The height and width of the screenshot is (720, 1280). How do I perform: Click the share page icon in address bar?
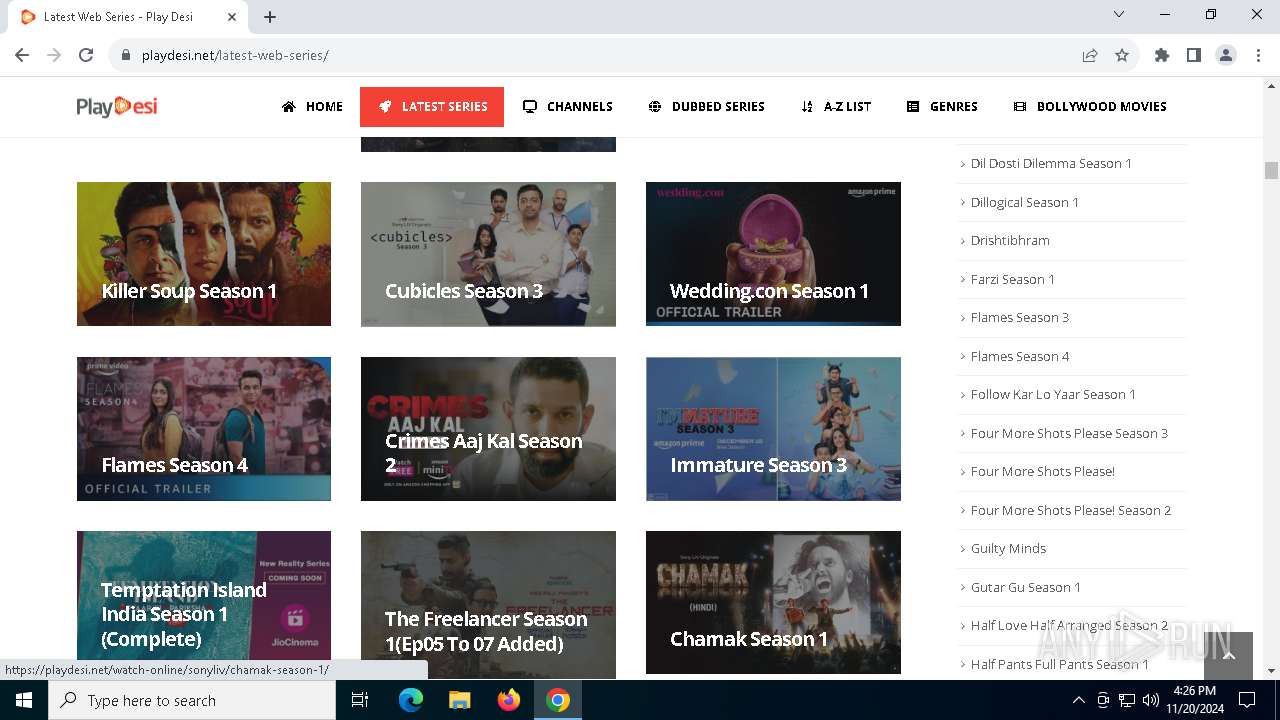click(1090, 55)
